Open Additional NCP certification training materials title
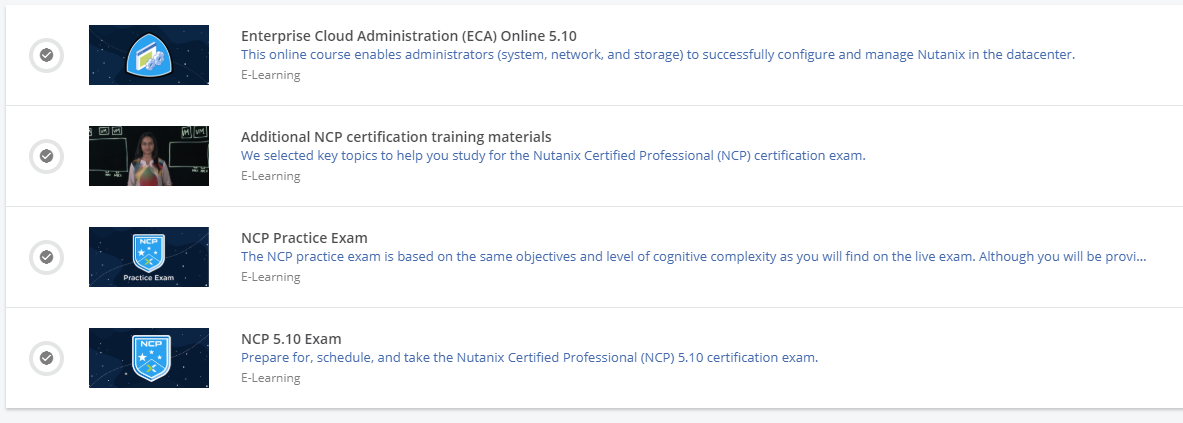1183x423 pixels. point(396,137)
